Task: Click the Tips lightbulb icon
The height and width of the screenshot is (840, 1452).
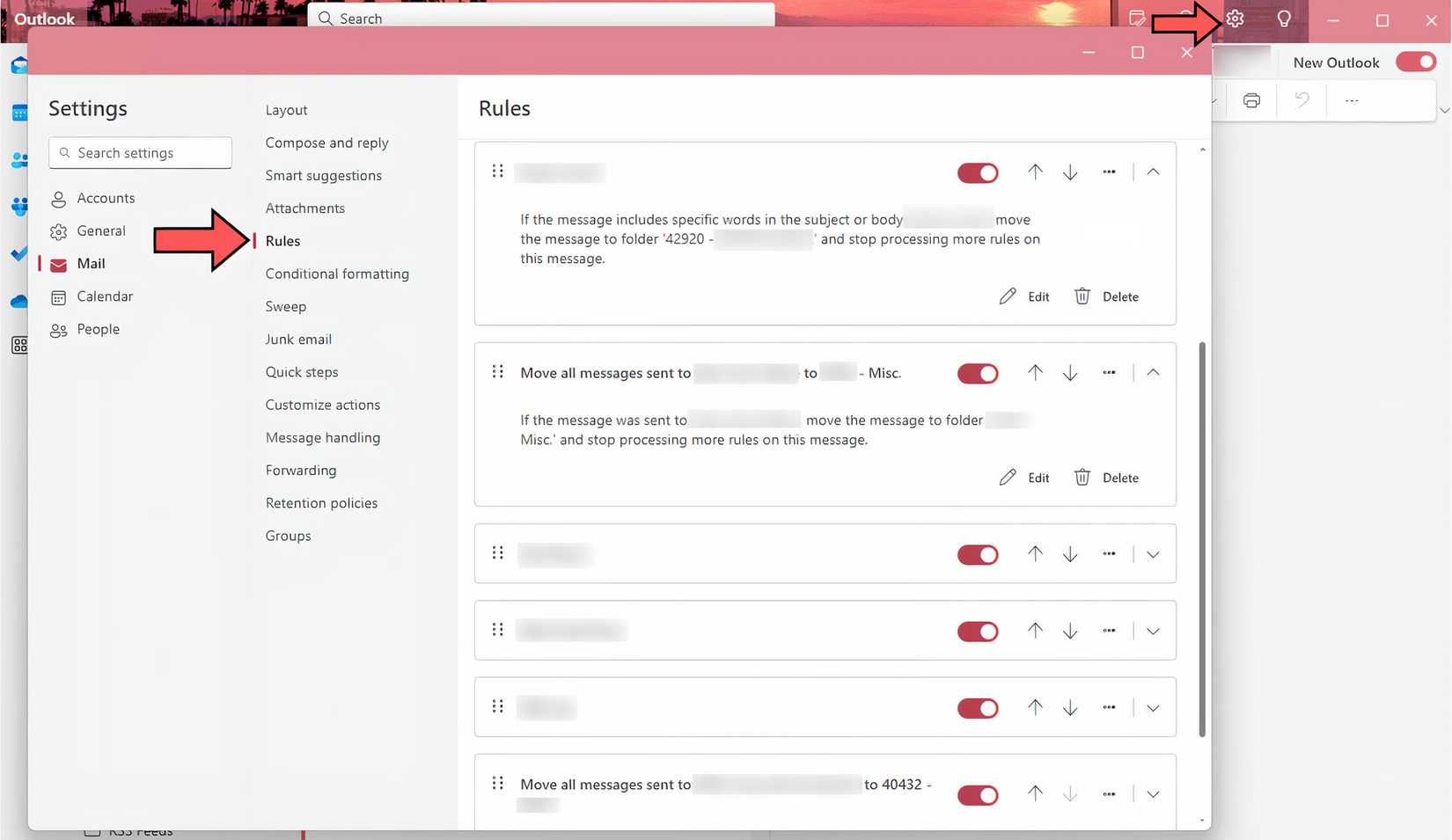Action: click(x=1284, y=18)
